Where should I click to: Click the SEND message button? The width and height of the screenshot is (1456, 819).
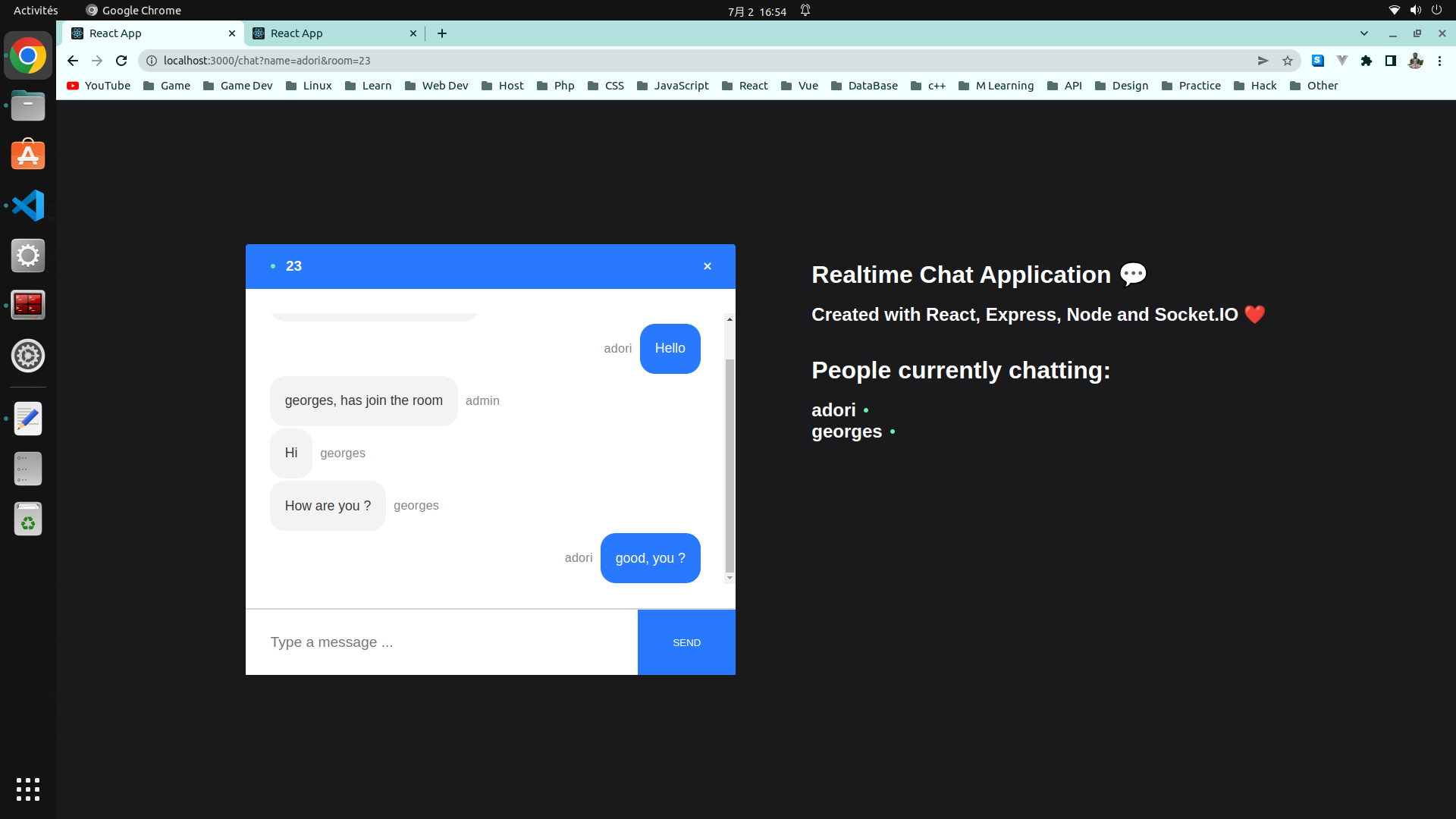point(686,642)
